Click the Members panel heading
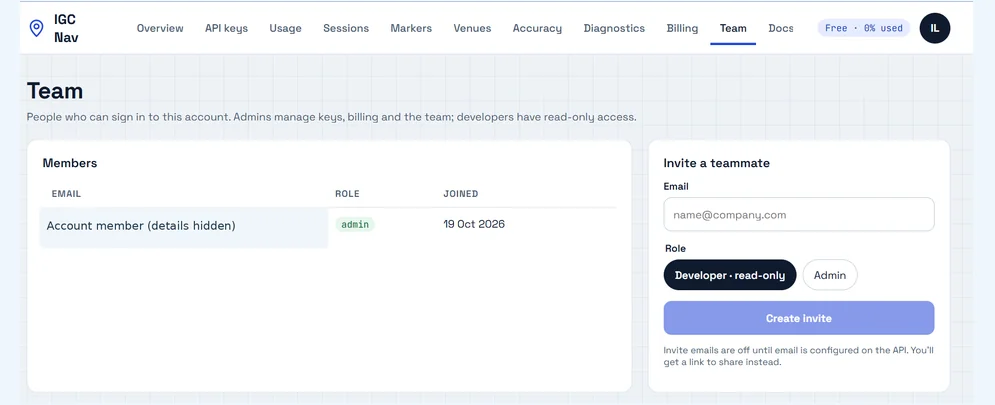995x405 pixels. point(70,163)
